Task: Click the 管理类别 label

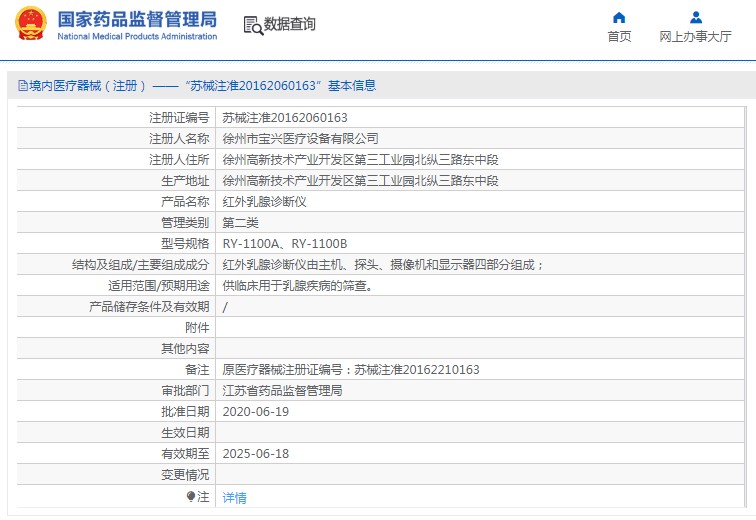Action: (185, 223)
